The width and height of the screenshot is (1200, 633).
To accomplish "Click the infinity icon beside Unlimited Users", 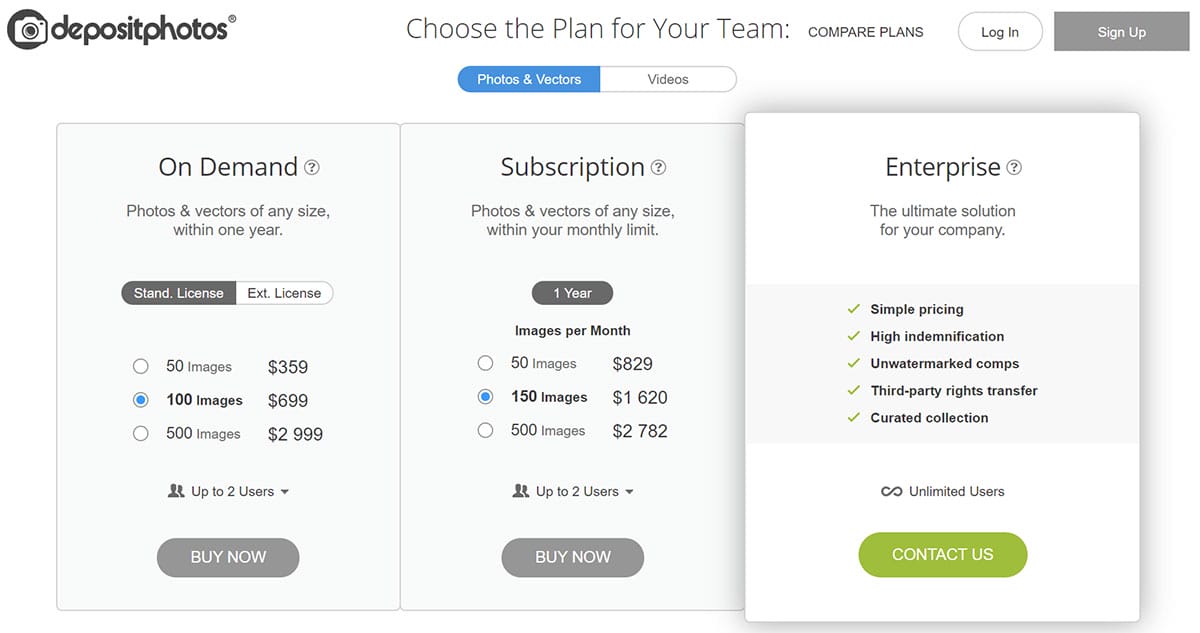I will (x=891, y=491).
